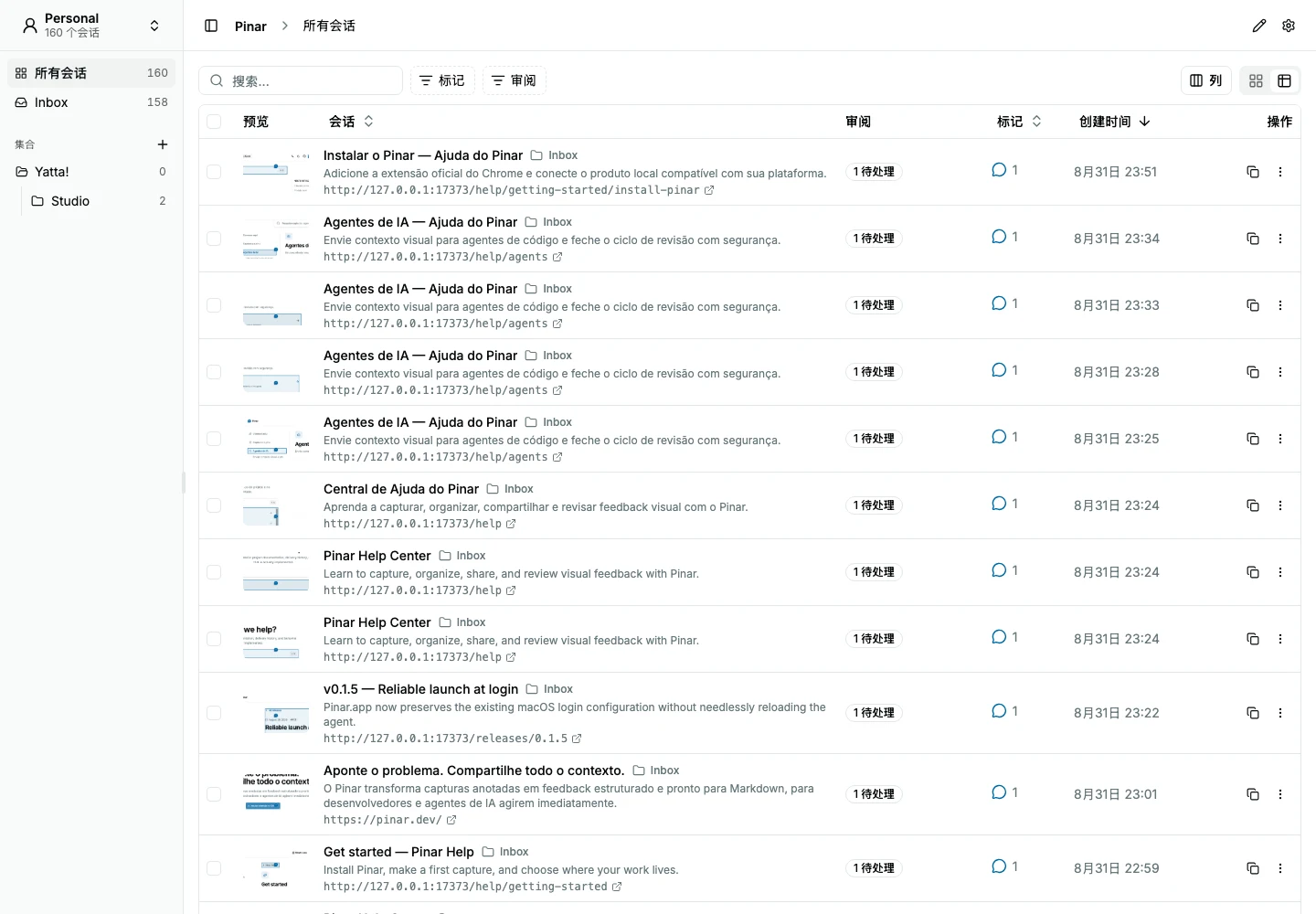The height and width of the screenshot is (914, 1316).
Task: Switch to grid view layout
Action: (x=1256, y=81)
